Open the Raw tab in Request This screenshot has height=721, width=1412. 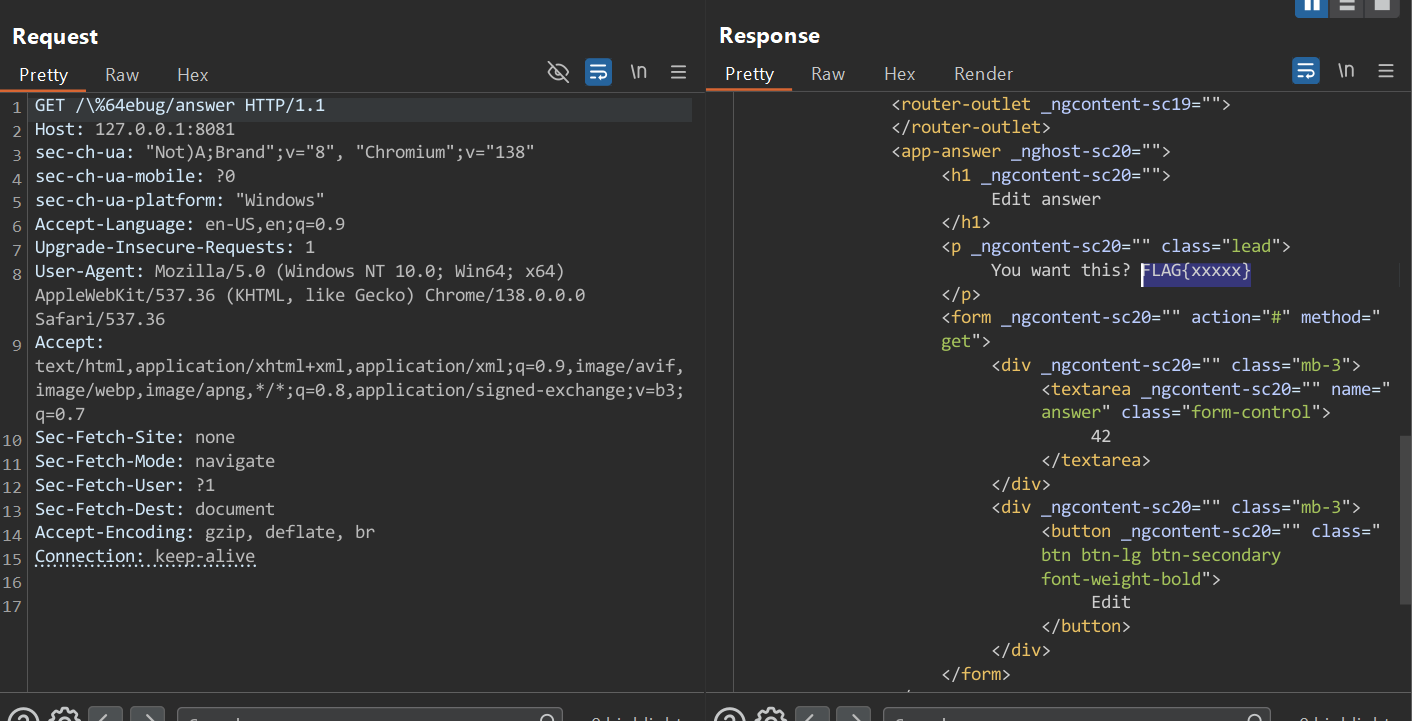(122, 75)
